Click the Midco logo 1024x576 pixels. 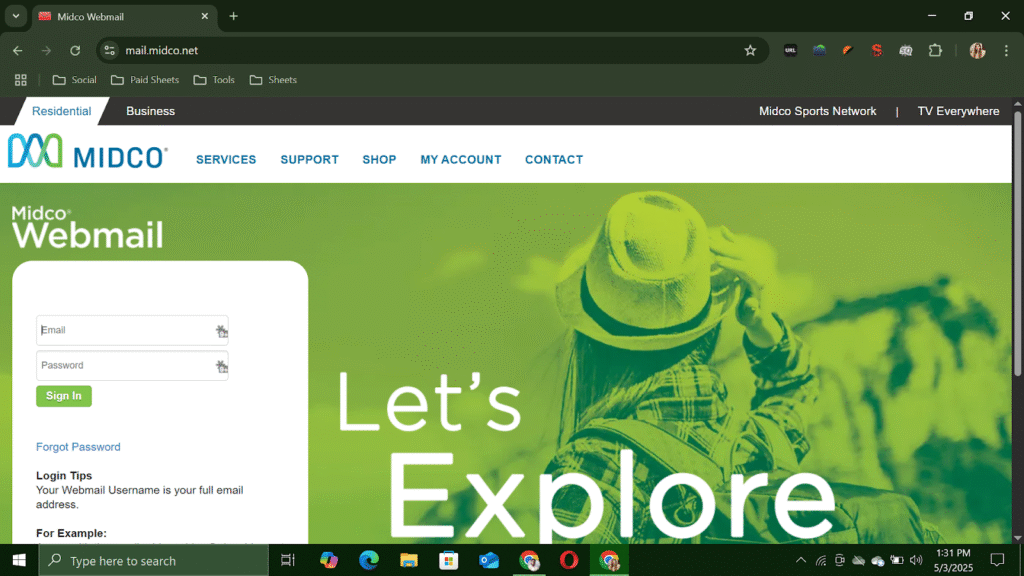pos(88,152)
